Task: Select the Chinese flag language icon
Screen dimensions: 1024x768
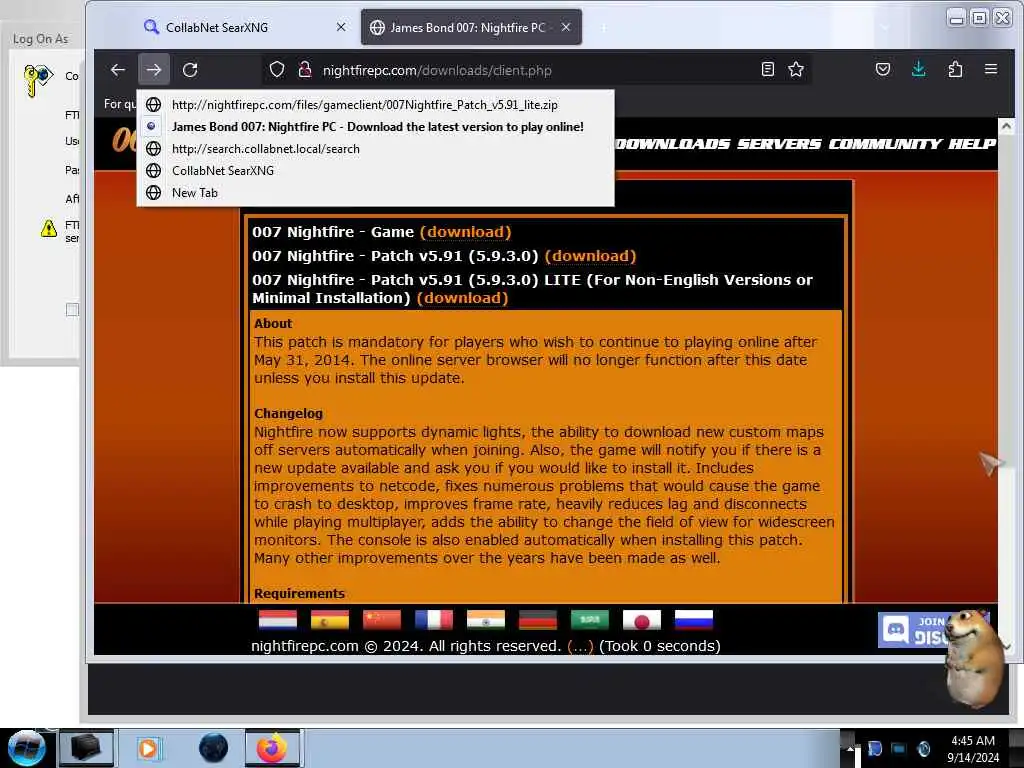Action: tap(382, 619)
